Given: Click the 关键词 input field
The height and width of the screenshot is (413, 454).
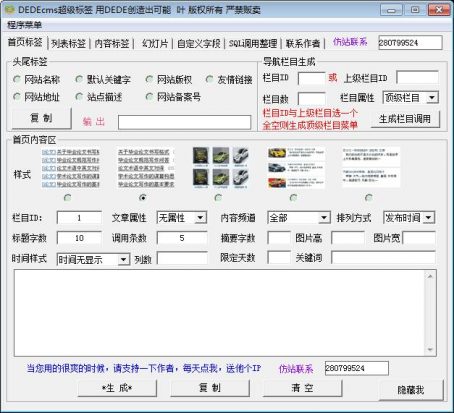Looking at the screenshot, I should 383,257.
